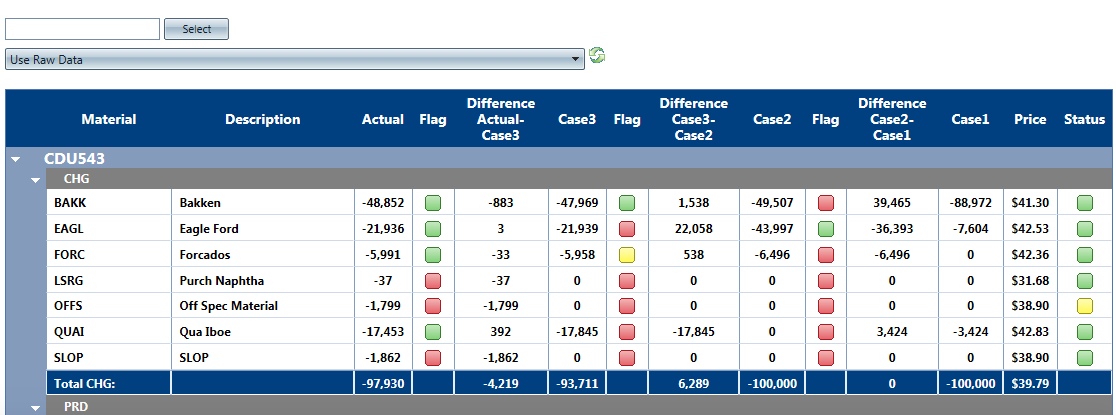Viewport: 1116px width, 415px height.
Task: Click the text field beside Select
Action: pyautogui.click(x=82, y=29)
